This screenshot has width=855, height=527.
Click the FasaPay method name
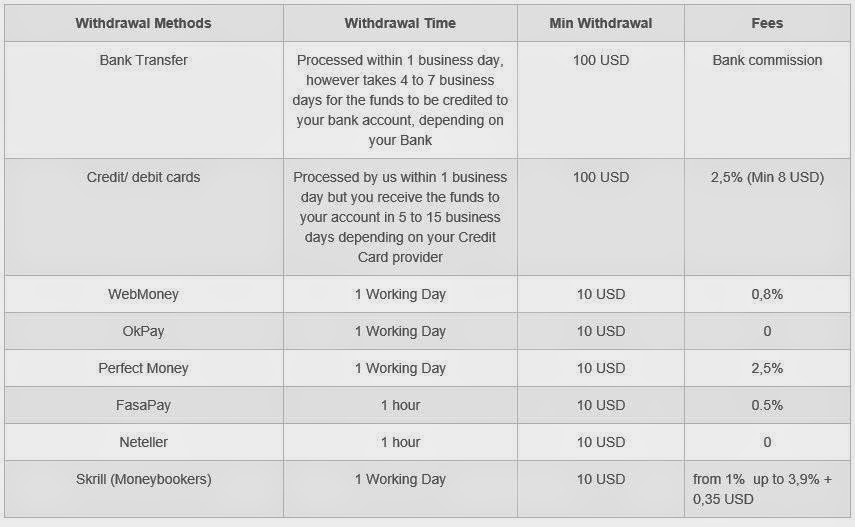pos(143,405)
